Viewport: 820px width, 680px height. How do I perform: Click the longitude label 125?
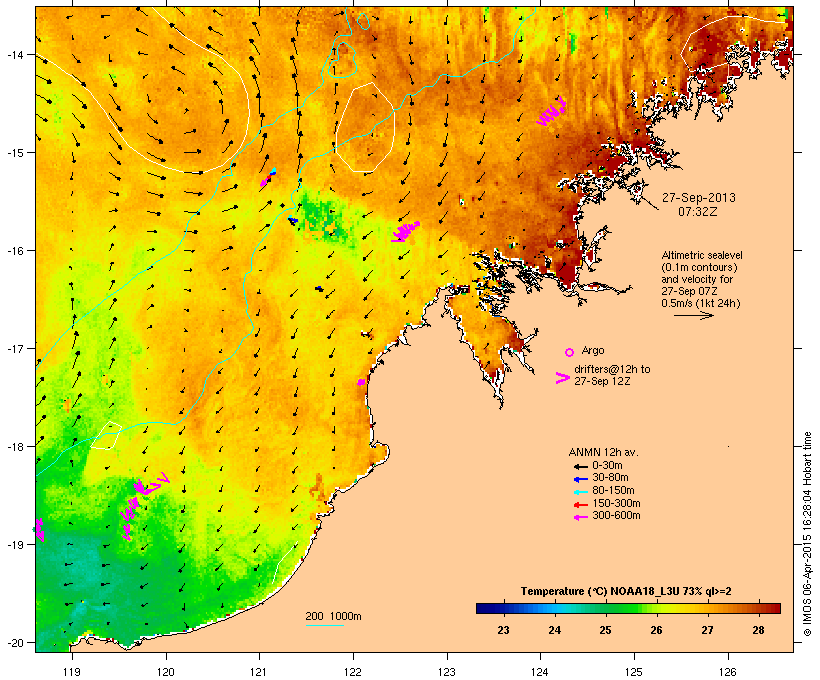634,672
